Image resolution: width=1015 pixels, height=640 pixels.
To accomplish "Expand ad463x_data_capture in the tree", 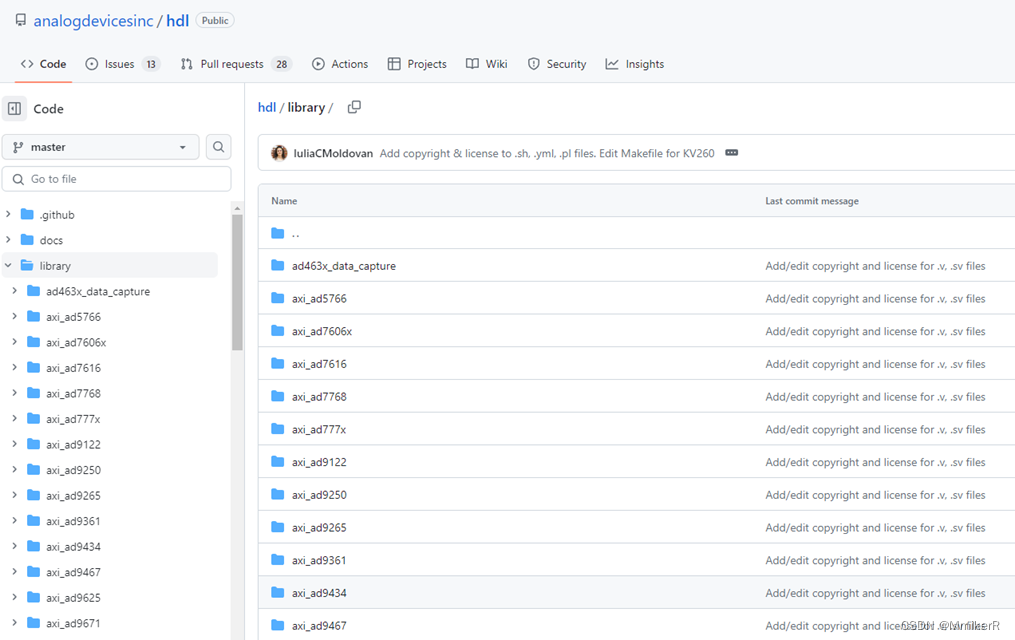I will pyautogui.click(x=14, y=291).
